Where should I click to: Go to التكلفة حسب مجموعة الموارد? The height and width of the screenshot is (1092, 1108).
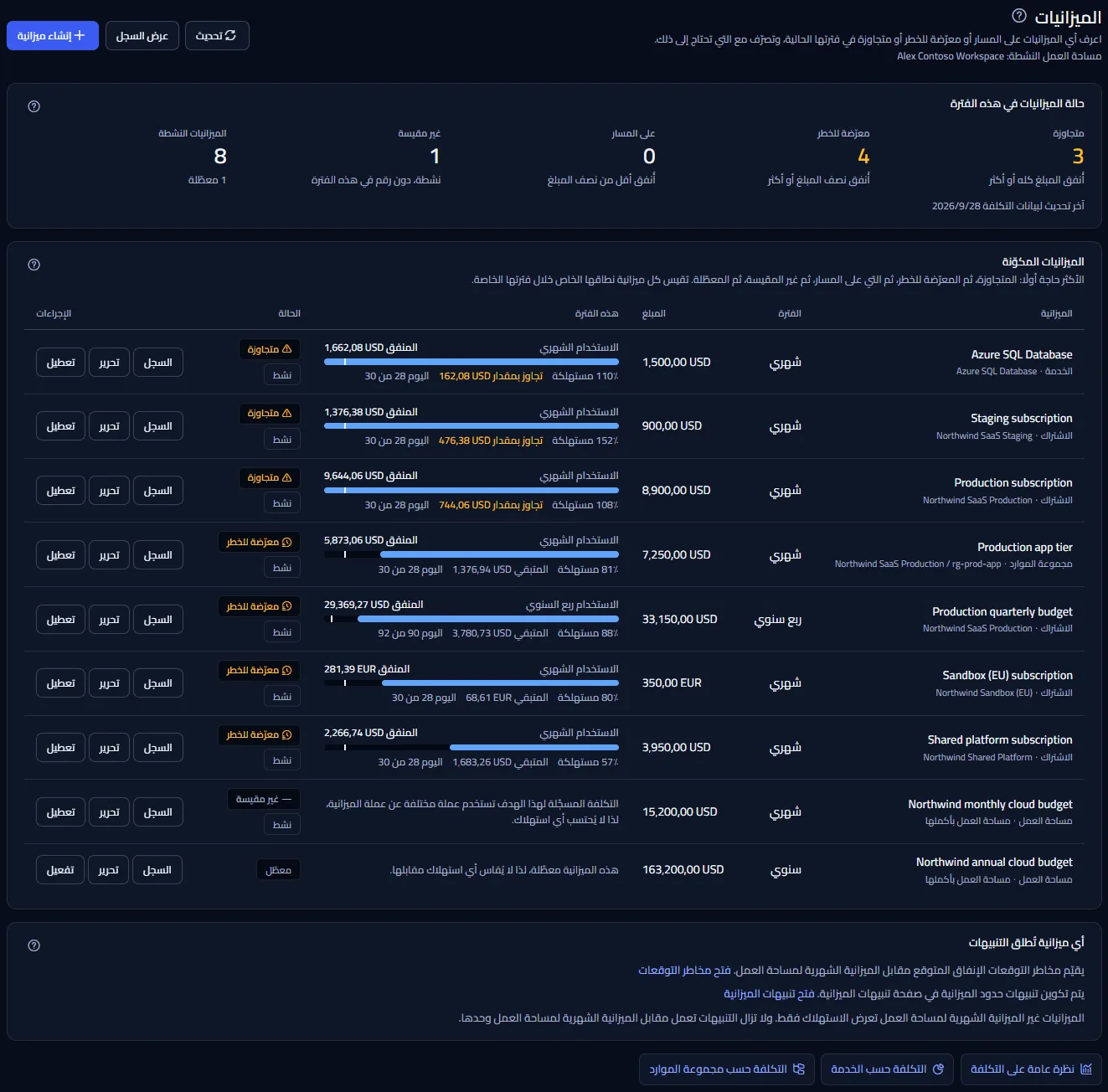(x=727, y=1069)
